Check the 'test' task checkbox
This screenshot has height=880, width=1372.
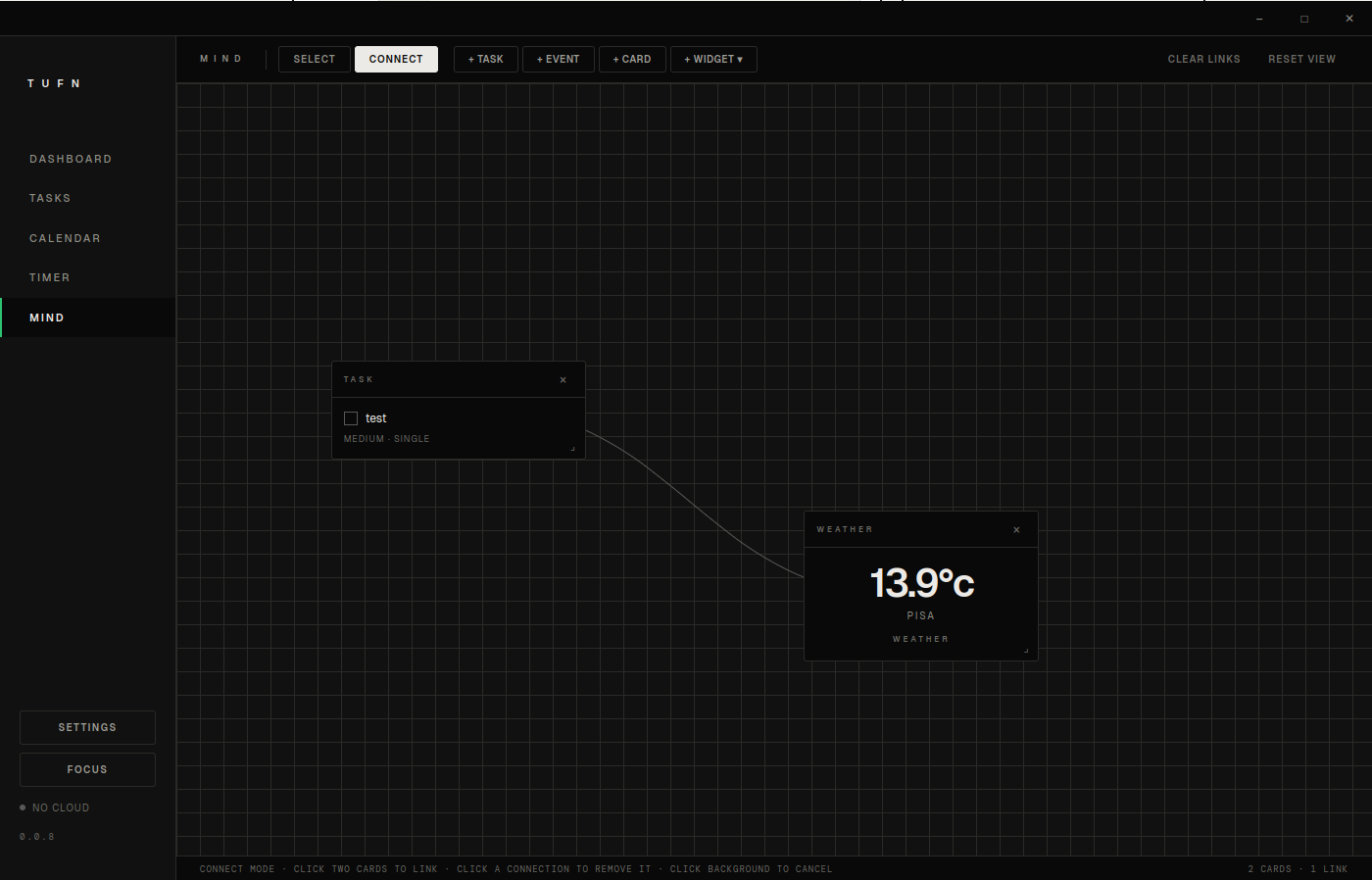(x=351, y=418)
